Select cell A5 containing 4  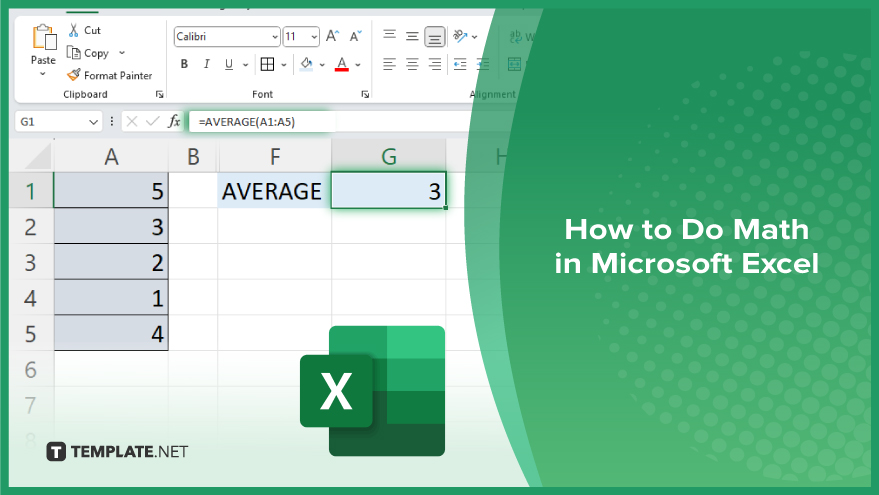[111, 334]
